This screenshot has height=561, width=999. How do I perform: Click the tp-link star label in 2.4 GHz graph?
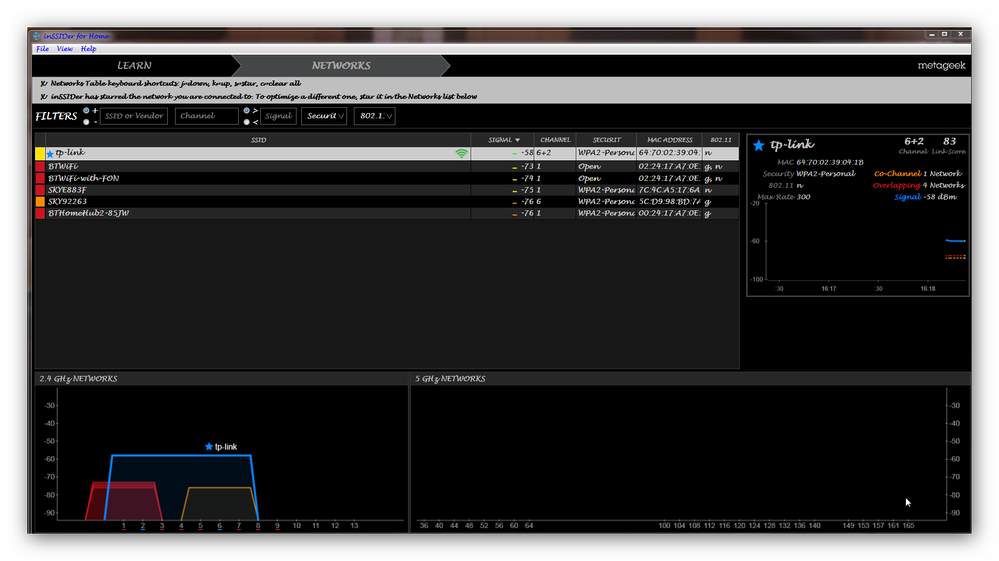coord(221,446)
